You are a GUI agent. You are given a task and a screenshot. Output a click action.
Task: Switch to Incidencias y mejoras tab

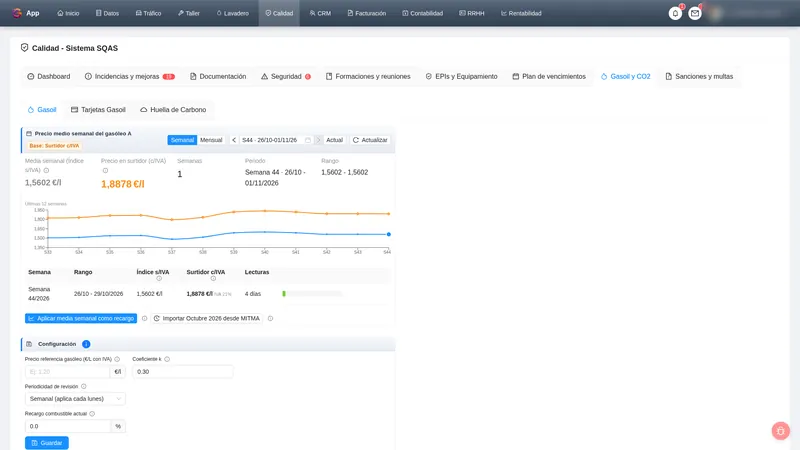click(130, 77)
